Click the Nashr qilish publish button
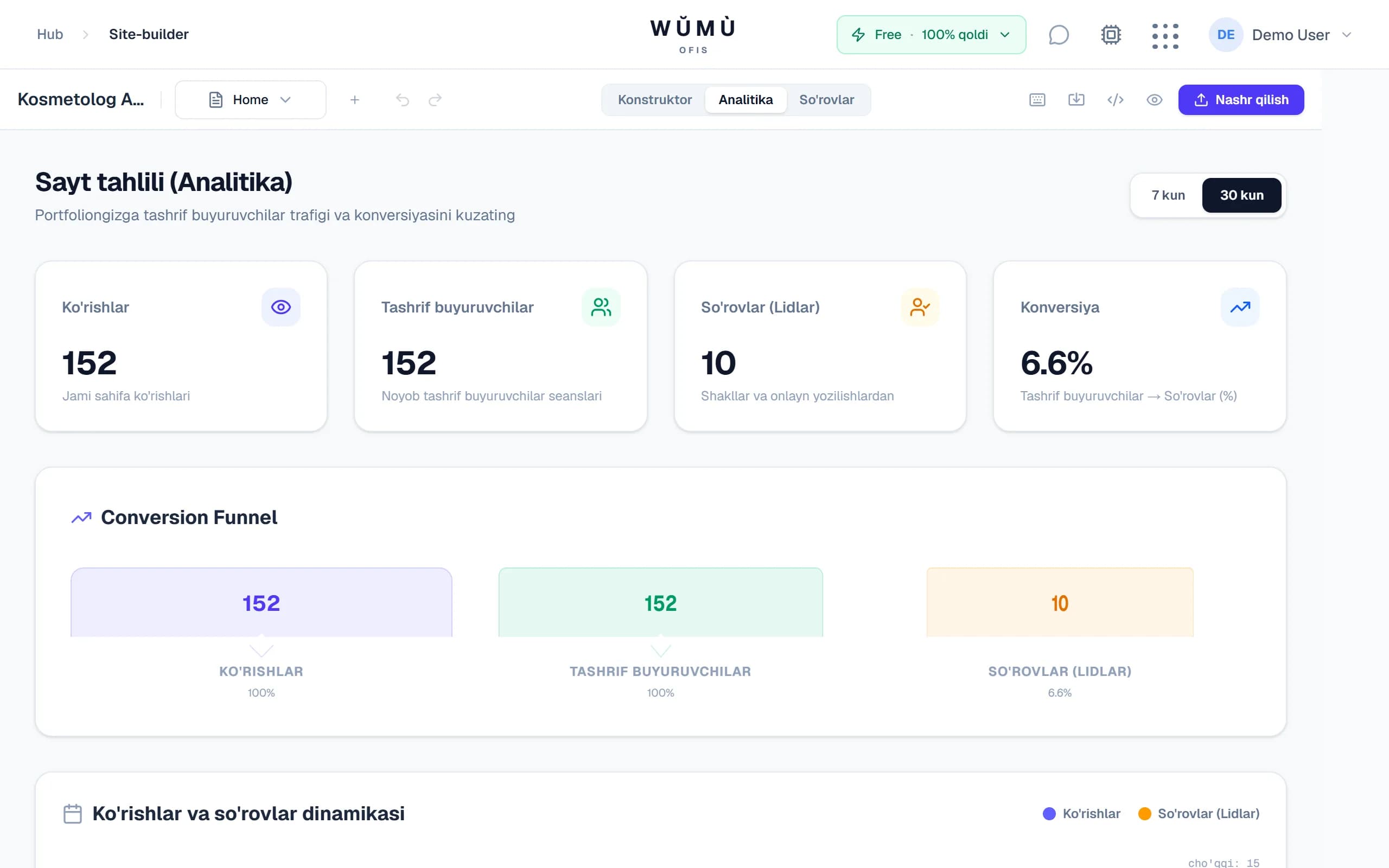Viewport: 1389px width, 868px height. 1241,100
